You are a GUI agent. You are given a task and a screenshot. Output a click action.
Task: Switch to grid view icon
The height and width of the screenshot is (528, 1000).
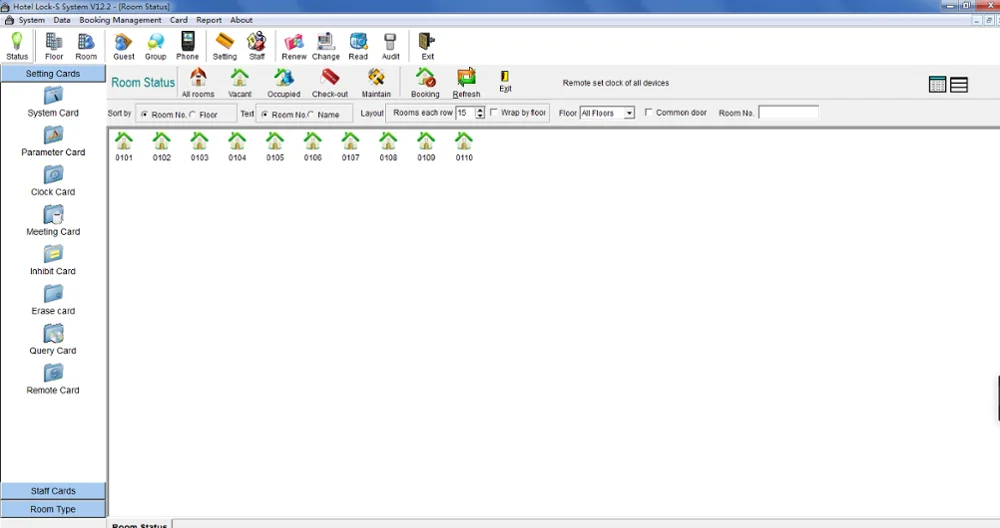pyautogui.click(x=938, y=84)
